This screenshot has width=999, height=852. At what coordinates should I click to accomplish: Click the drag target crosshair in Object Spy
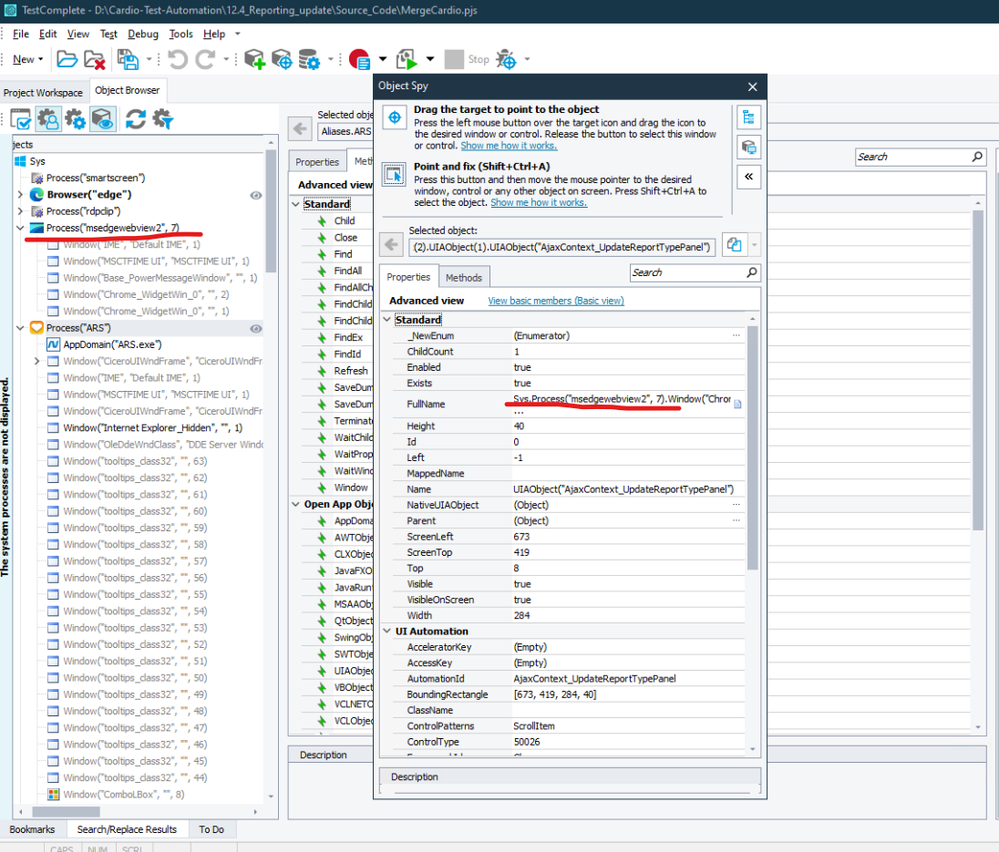click(x=394, y=118)
